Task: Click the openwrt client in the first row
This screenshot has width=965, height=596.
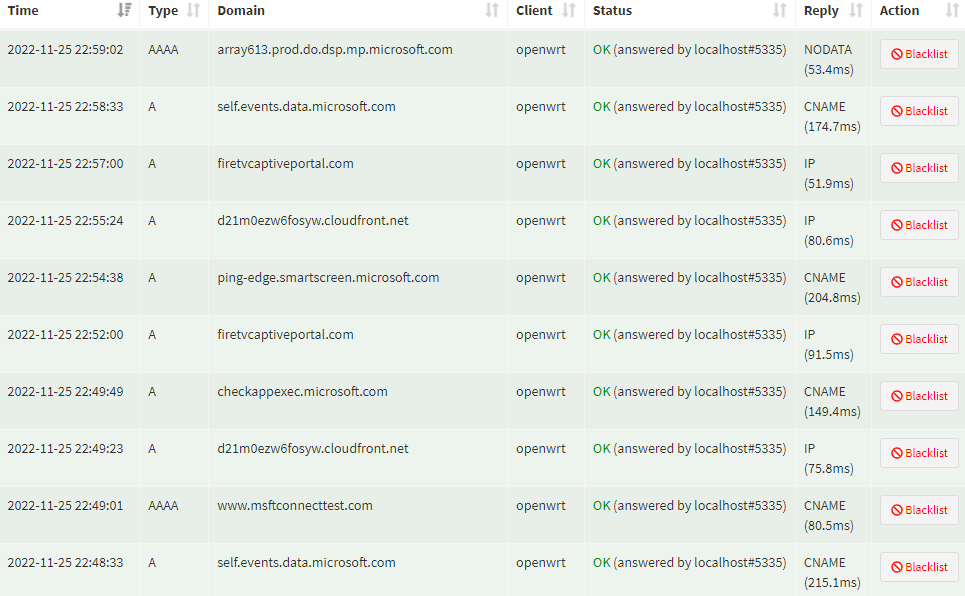Action: click(x=541, y=49)
